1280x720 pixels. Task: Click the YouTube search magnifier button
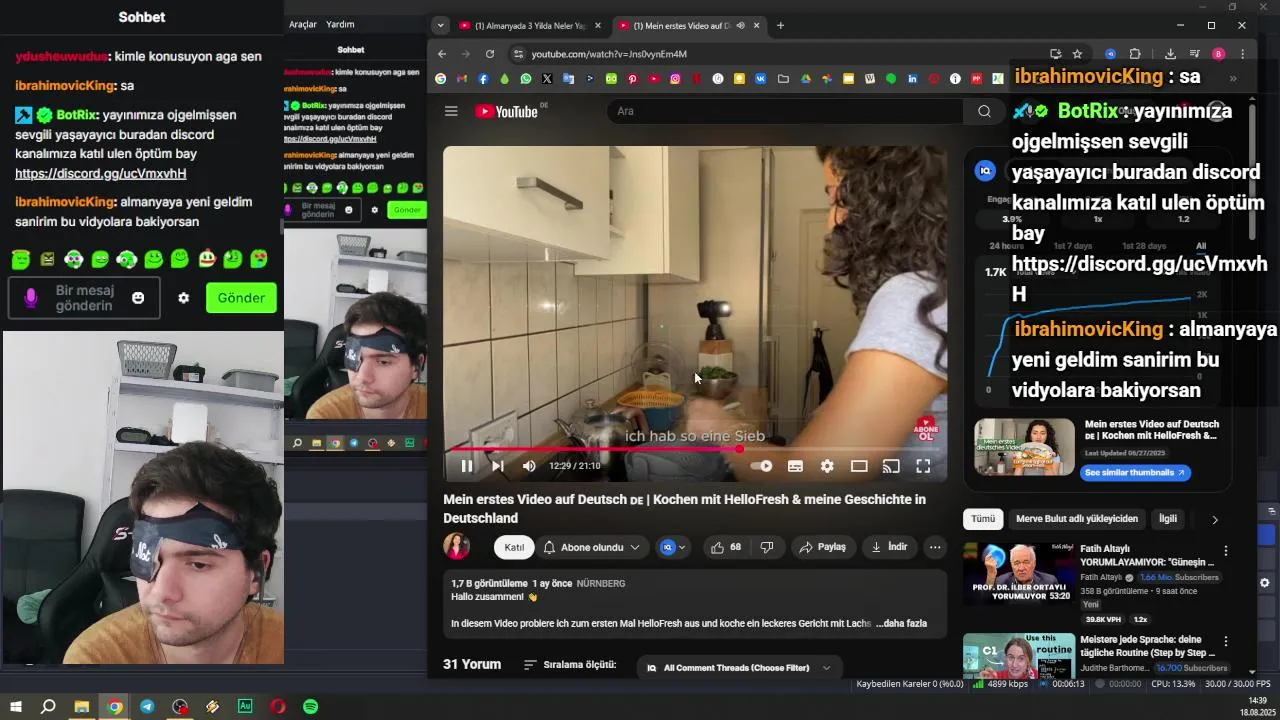point(984,111)
